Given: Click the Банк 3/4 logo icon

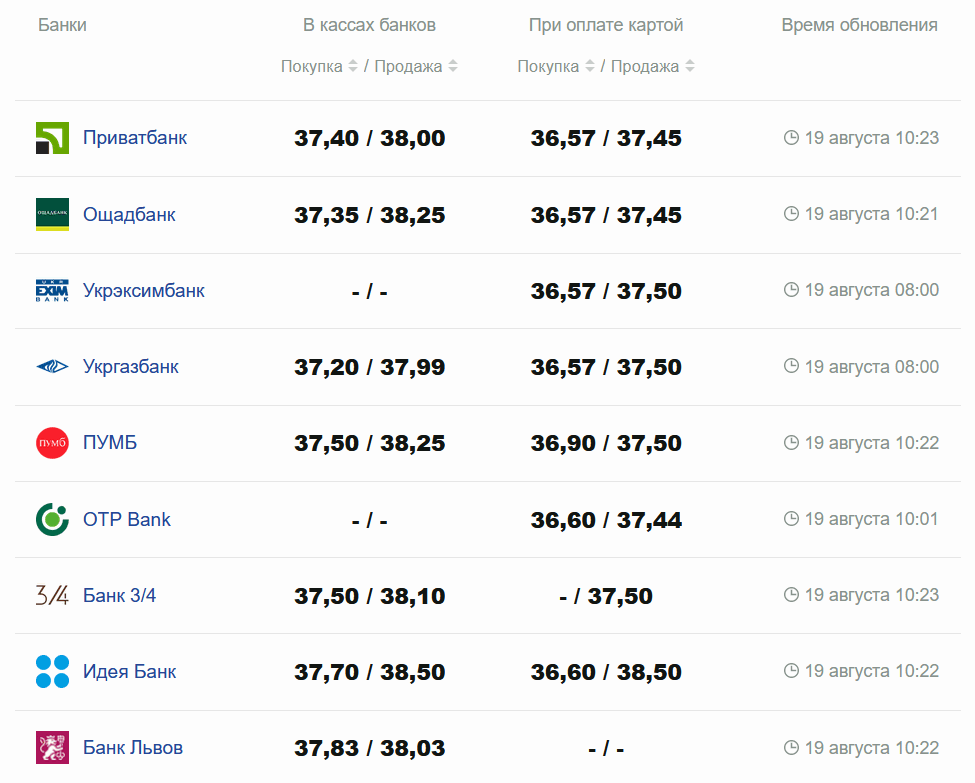Looking at the screenshot, I should coord(52,596).
